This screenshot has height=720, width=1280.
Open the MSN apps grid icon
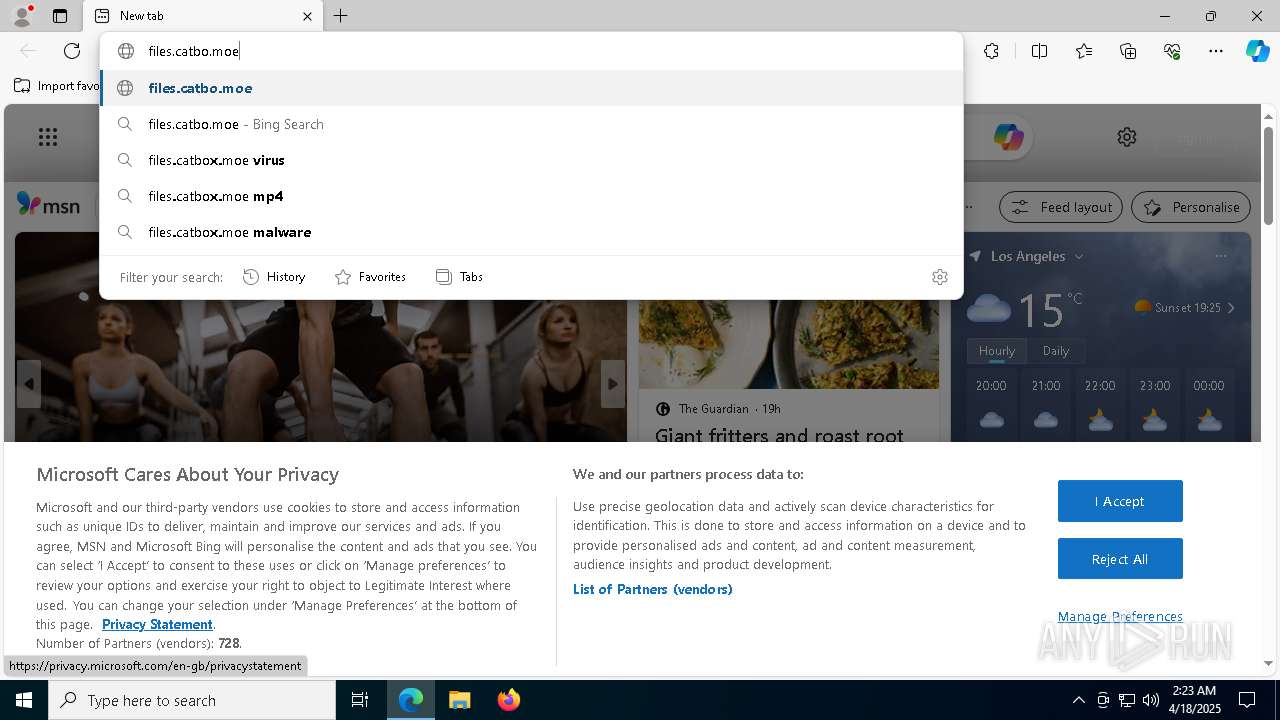tap(48, 137)
